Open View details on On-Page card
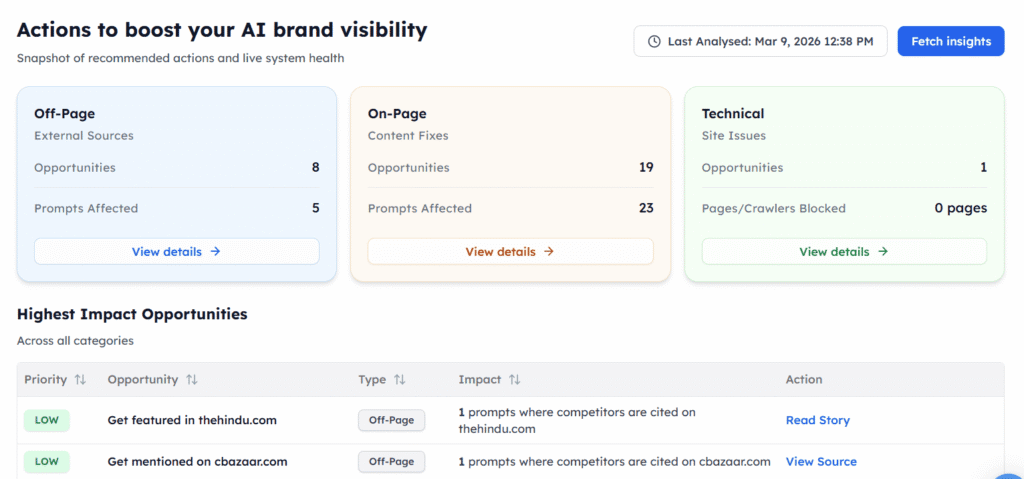This screenshot has width=1024, height=479. click(x=510, y=252)
